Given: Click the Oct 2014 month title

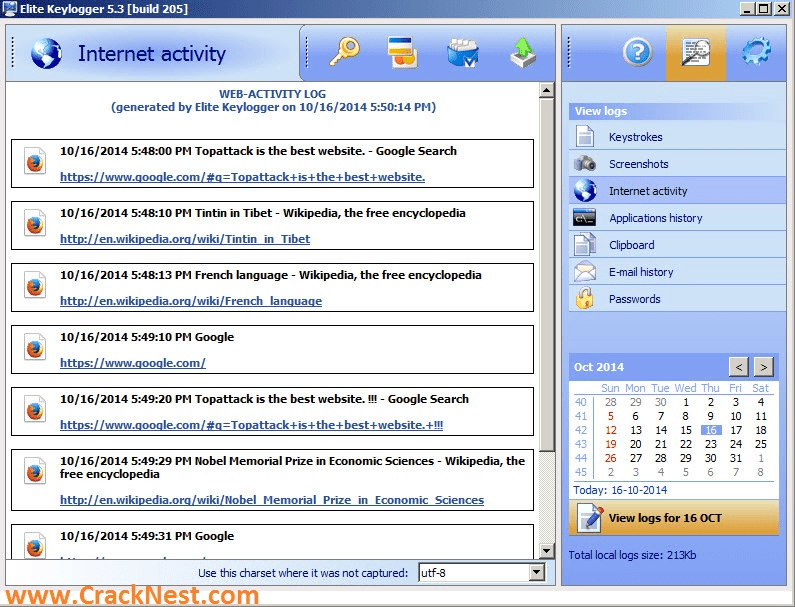Looking at the screenshot, I should pyautogui.click(x=599, y=367).
